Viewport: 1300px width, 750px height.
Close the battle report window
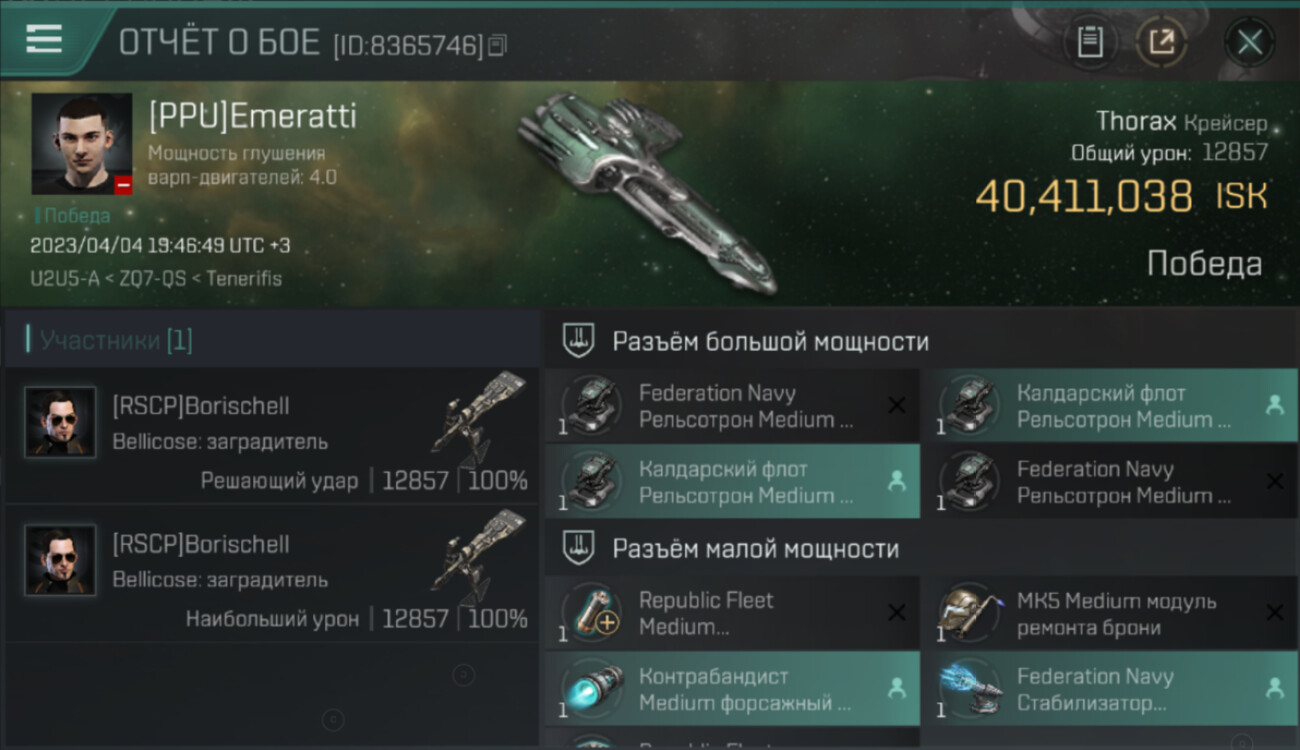1249,42
